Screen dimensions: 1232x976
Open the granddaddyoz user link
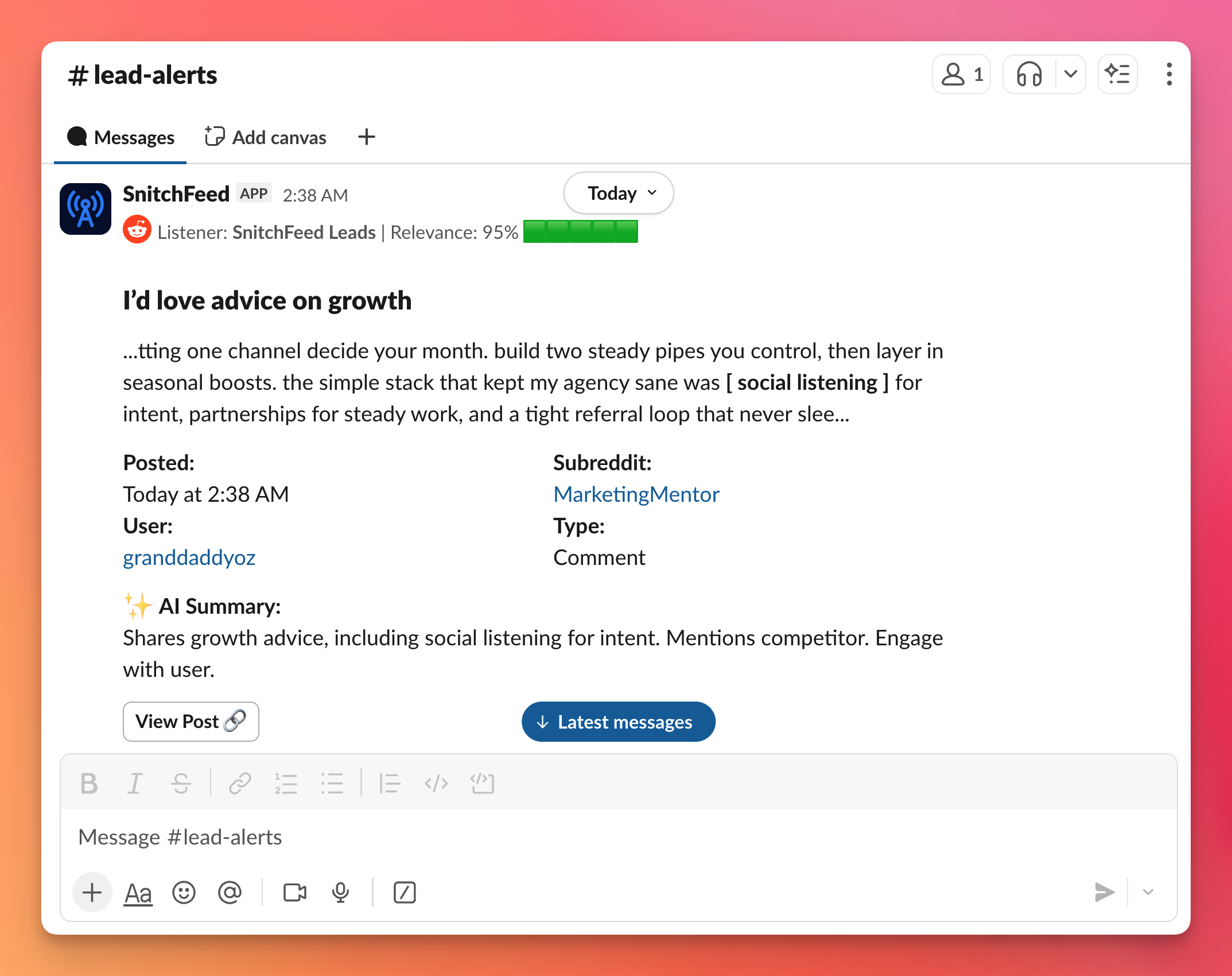pos(189,557)
